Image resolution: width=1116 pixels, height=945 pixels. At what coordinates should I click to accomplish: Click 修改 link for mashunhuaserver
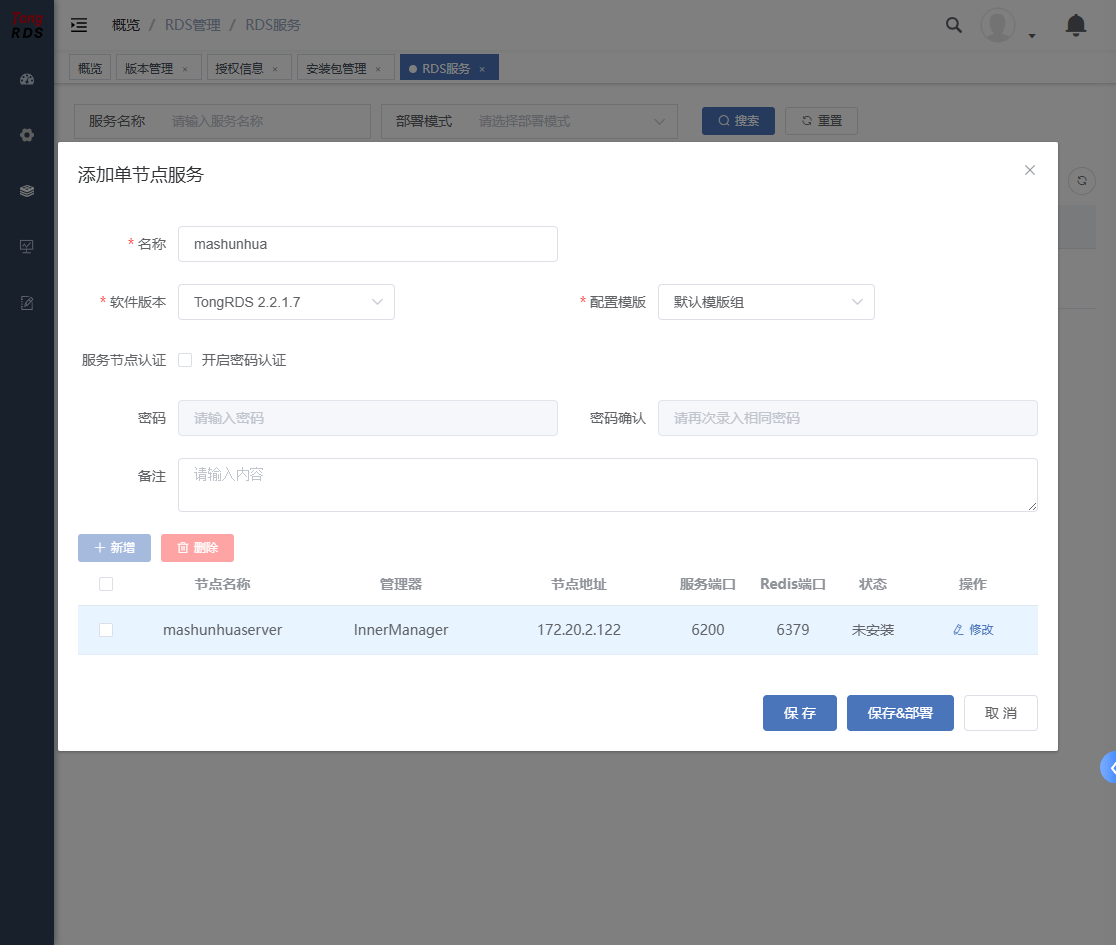tap(973, 630)
